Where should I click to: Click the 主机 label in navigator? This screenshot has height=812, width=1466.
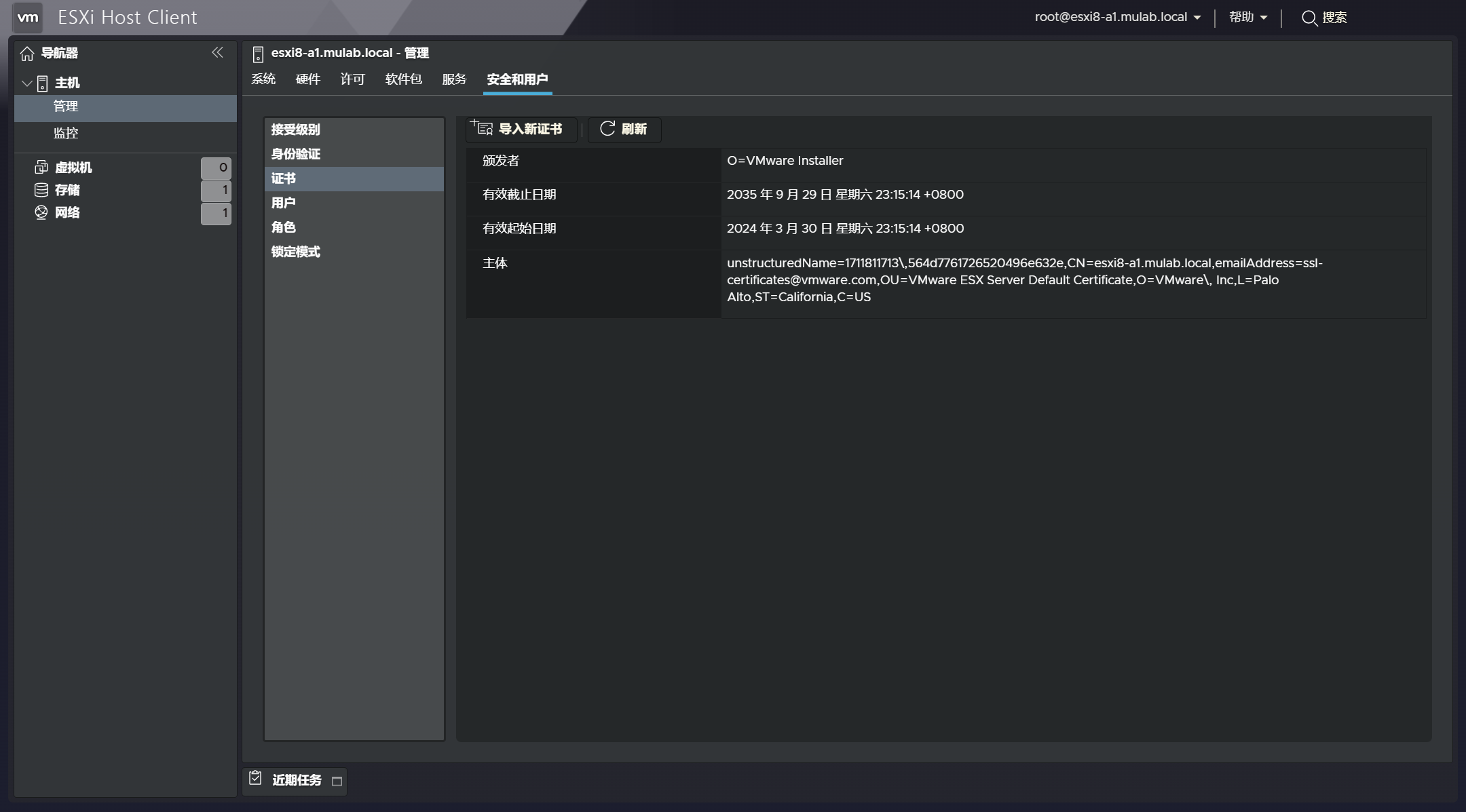point(67,83)
